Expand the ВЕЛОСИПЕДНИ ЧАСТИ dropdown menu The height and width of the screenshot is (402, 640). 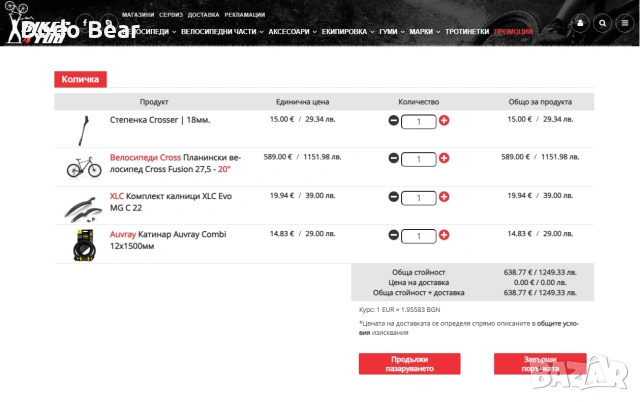click(222, 31)
